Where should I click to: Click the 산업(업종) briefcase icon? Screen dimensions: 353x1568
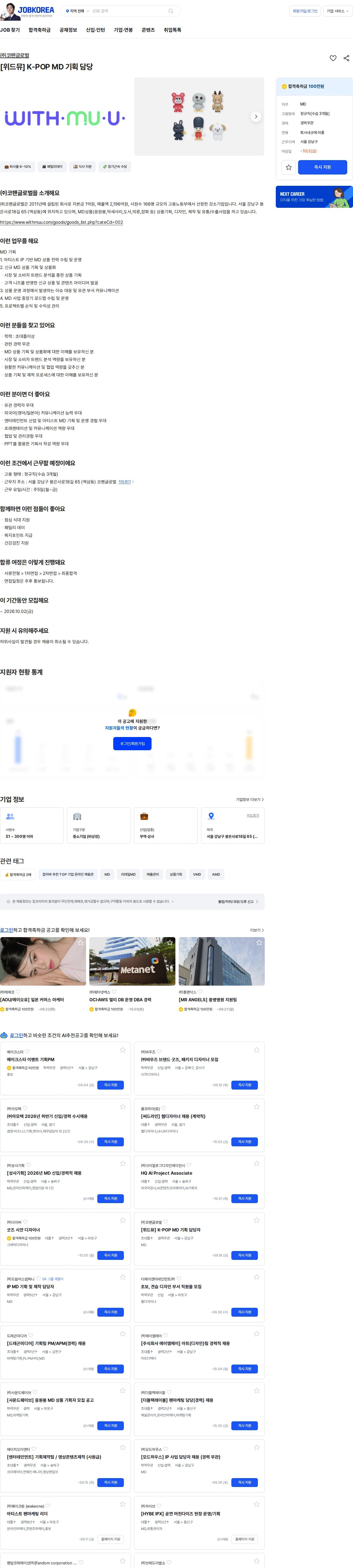[x=144, y=817]
